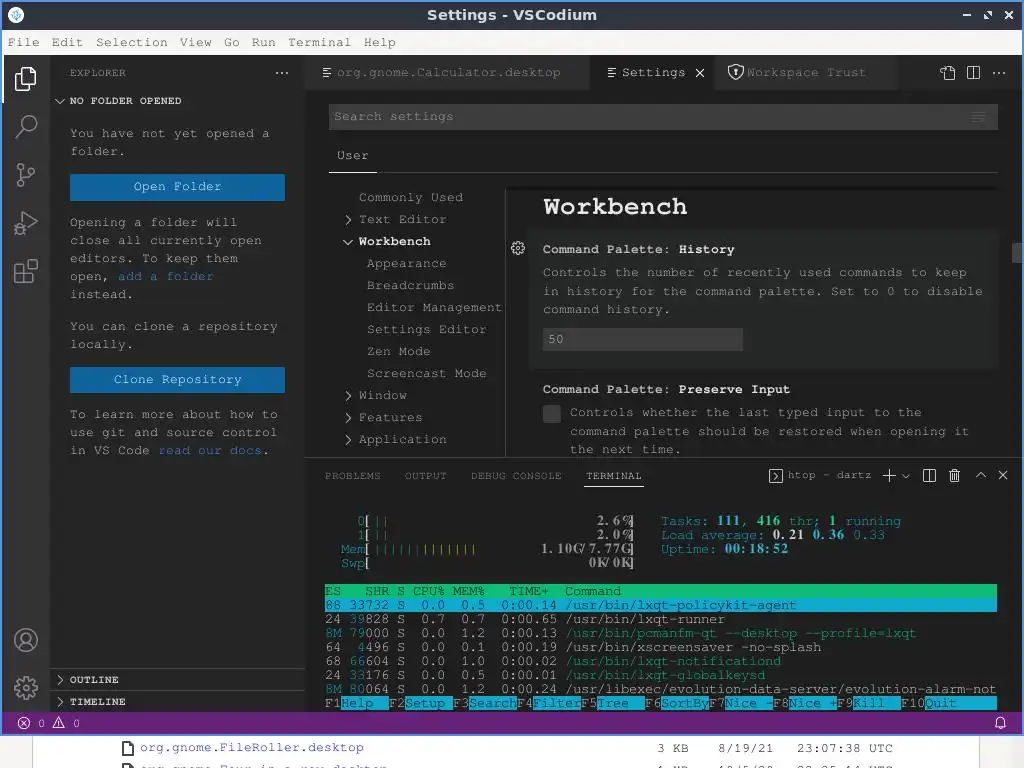Viewport: 1024px width, 768px height.
Task: Open the terminal launch profile dropdown arrow
Action: 906,476
